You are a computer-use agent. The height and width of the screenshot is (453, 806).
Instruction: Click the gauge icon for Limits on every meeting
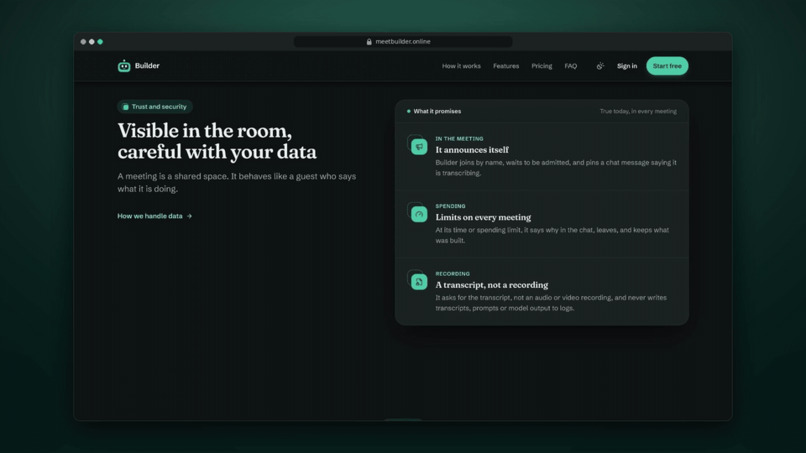[419, 214]
